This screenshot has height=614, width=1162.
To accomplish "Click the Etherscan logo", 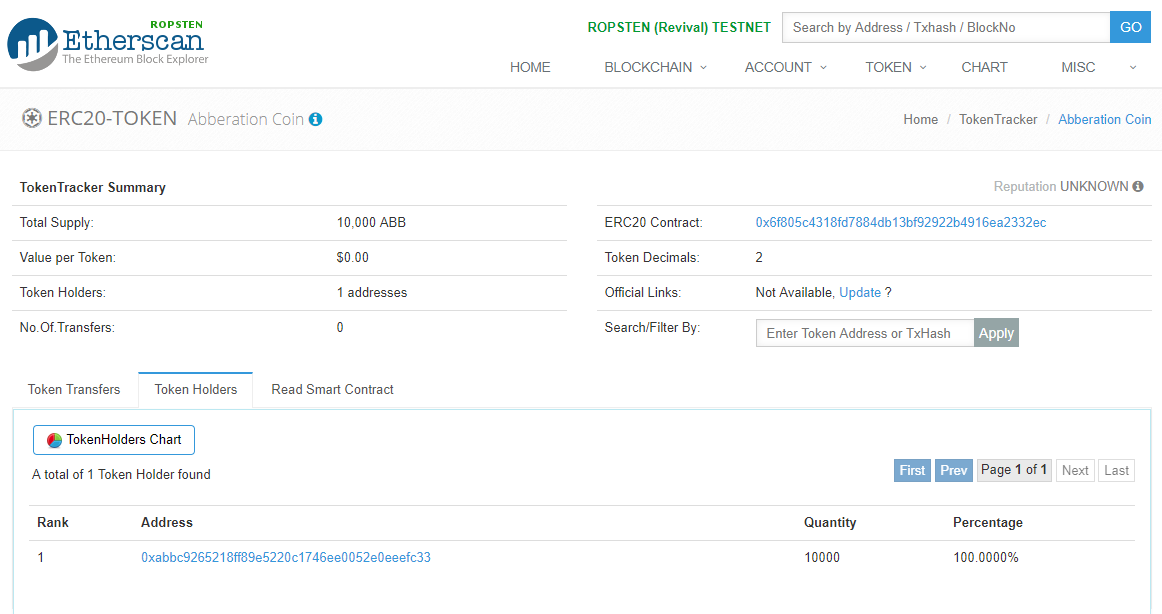I will click(108, 44).
